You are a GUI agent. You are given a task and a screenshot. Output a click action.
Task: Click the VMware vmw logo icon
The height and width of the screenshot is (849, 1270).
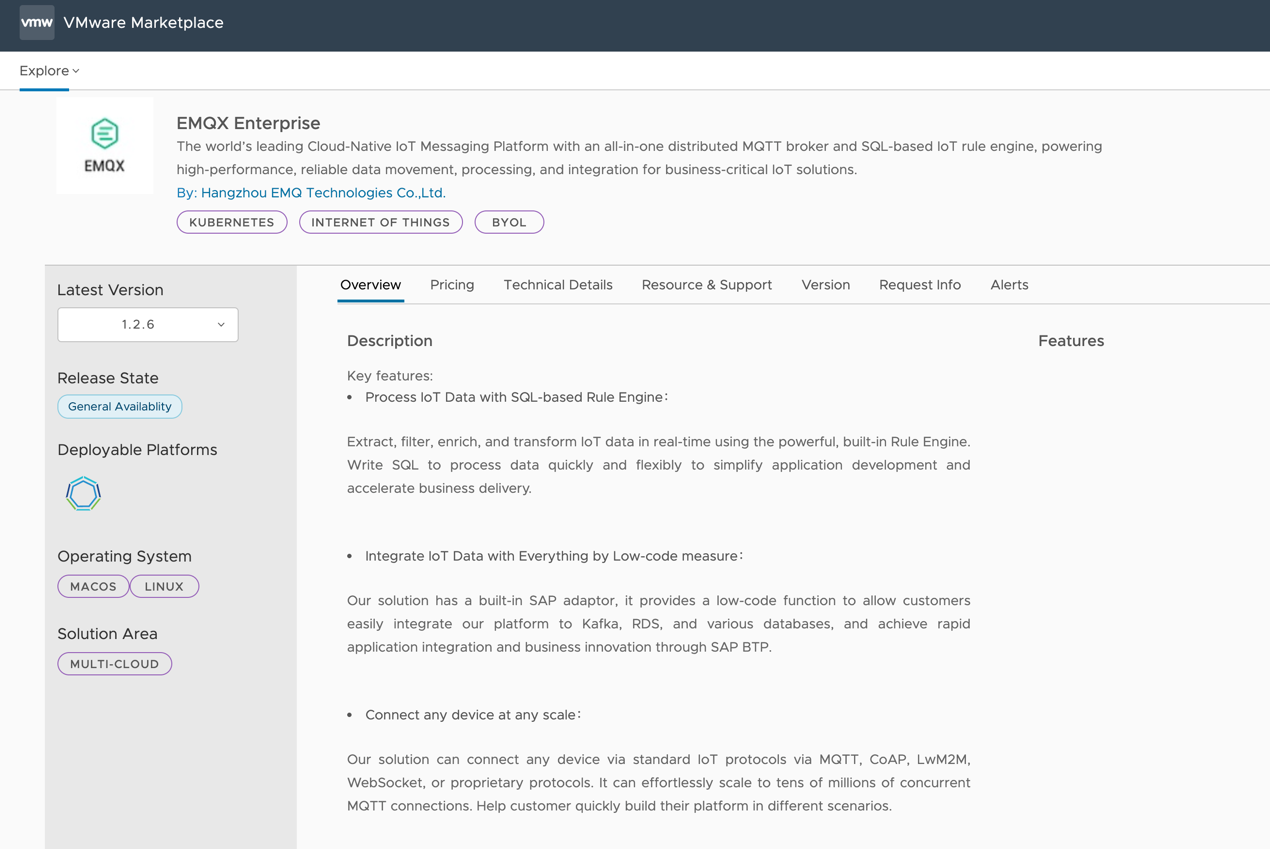pyautogui.click(x=37, y=22)
